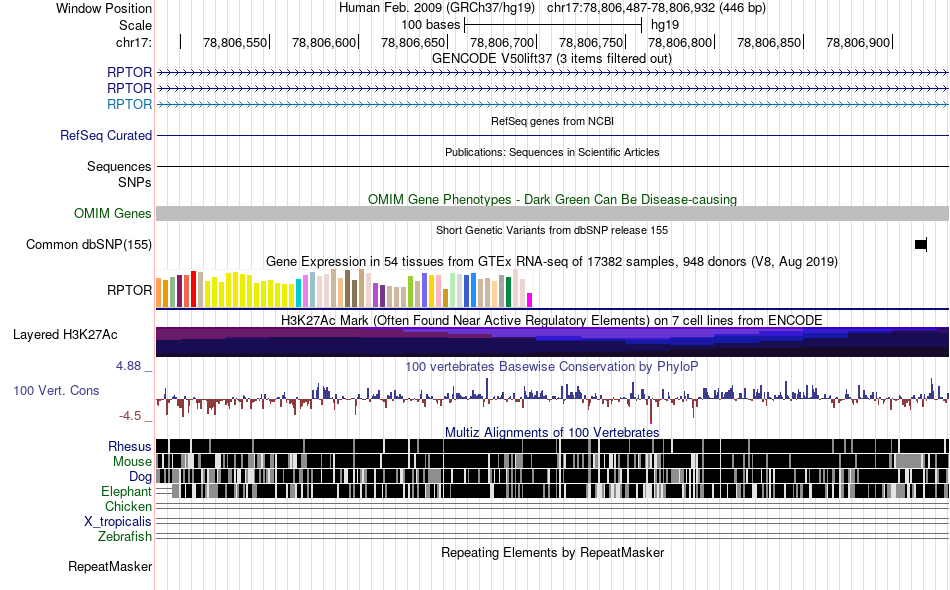Click the -4.5 PhyloP lower scale value

pyautogui.click(x=130, y=416)
